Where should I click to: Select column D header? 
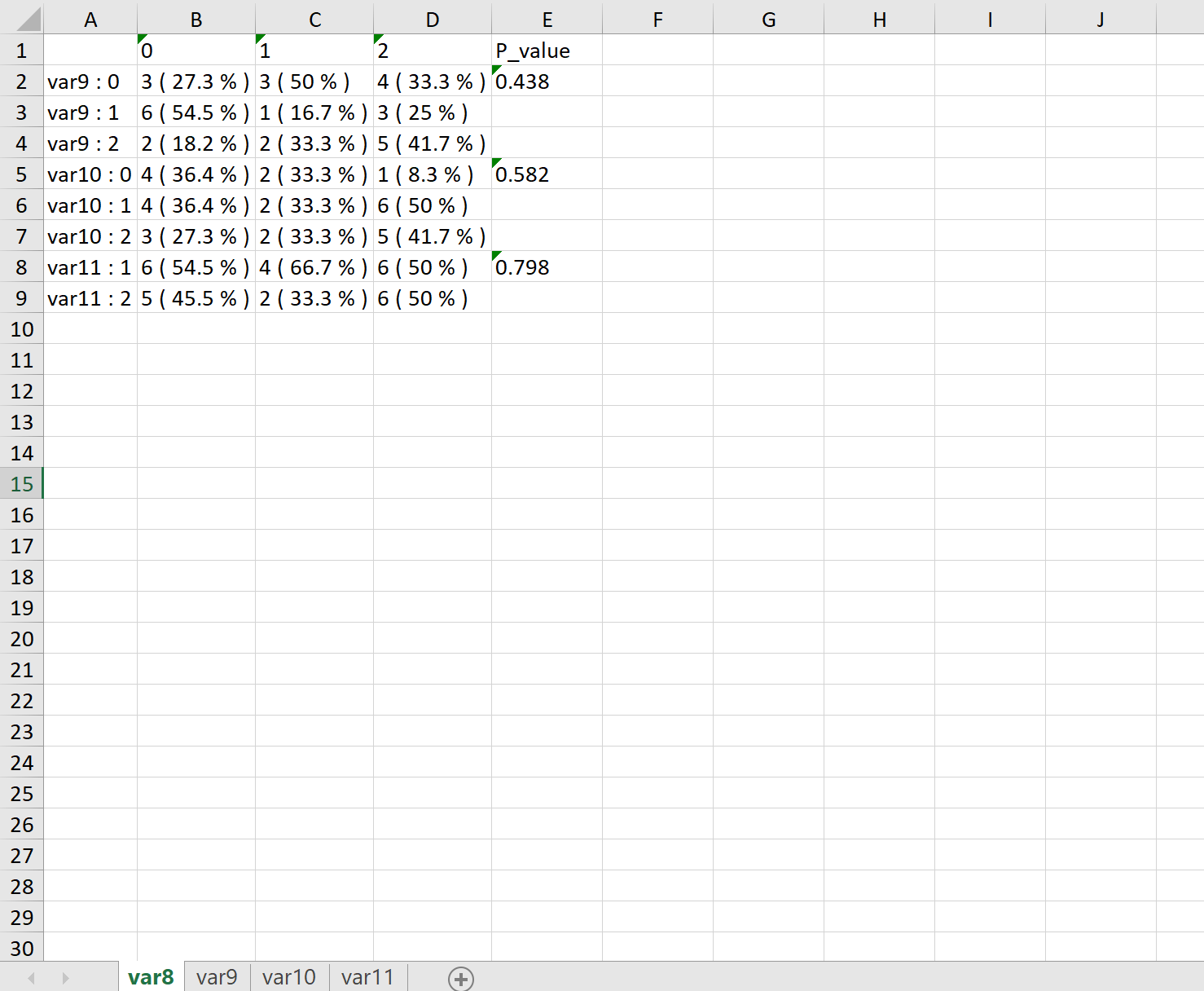(x=433, y=18)
